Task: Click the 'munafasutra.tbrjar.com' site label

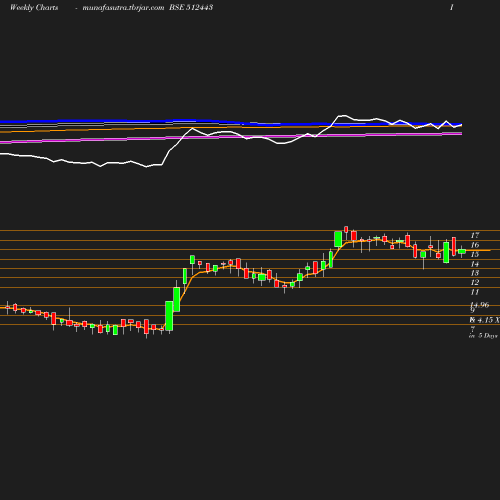Action: [123, 8]
